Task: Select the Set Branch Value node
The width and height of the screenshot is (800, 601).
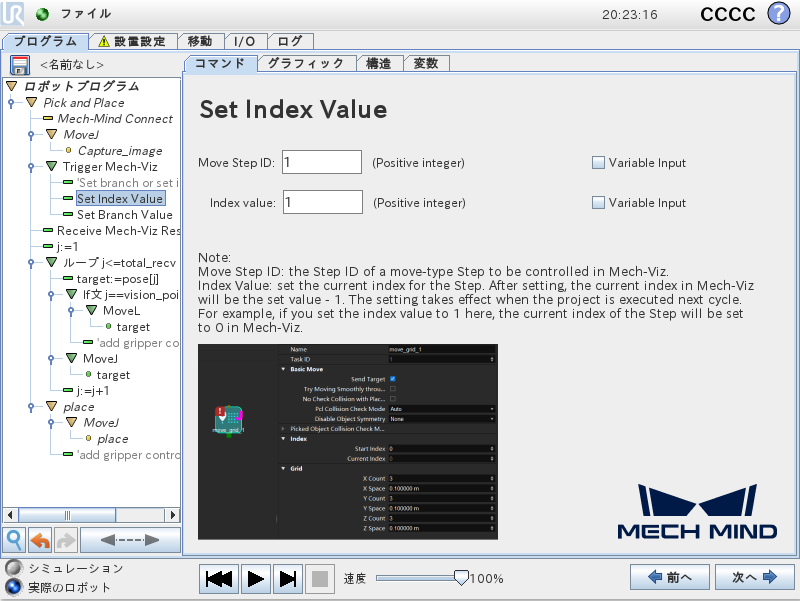Action: [124, 214]
